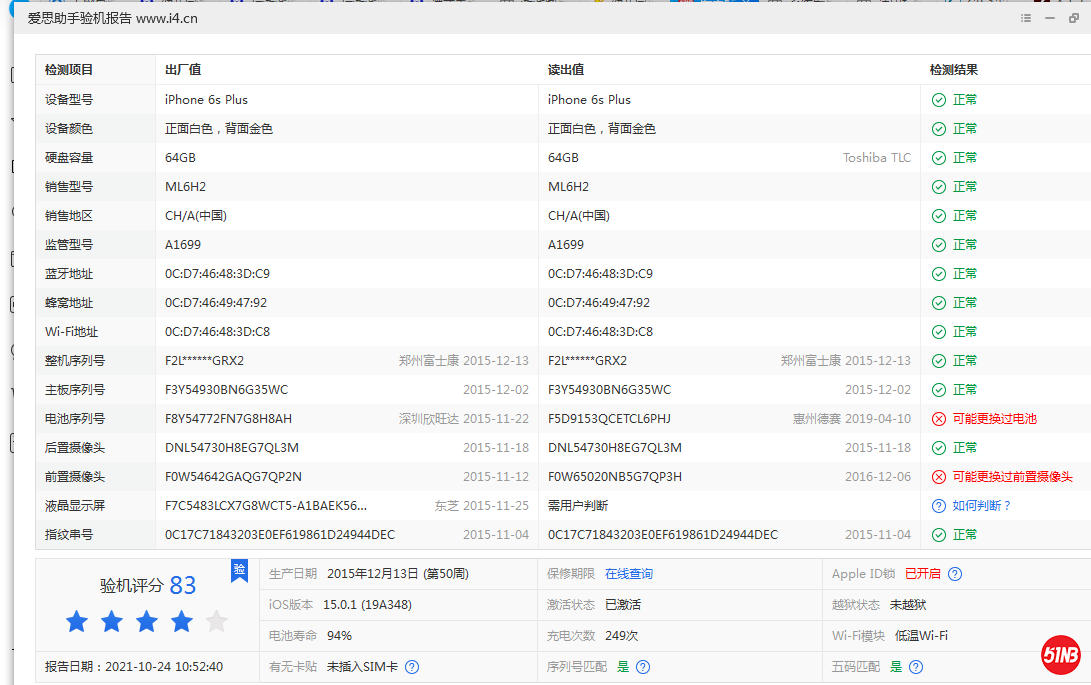Click the help icon beside 序列号匹配
This screenshot has height=685, width=1091.
(x=643, y=667)
